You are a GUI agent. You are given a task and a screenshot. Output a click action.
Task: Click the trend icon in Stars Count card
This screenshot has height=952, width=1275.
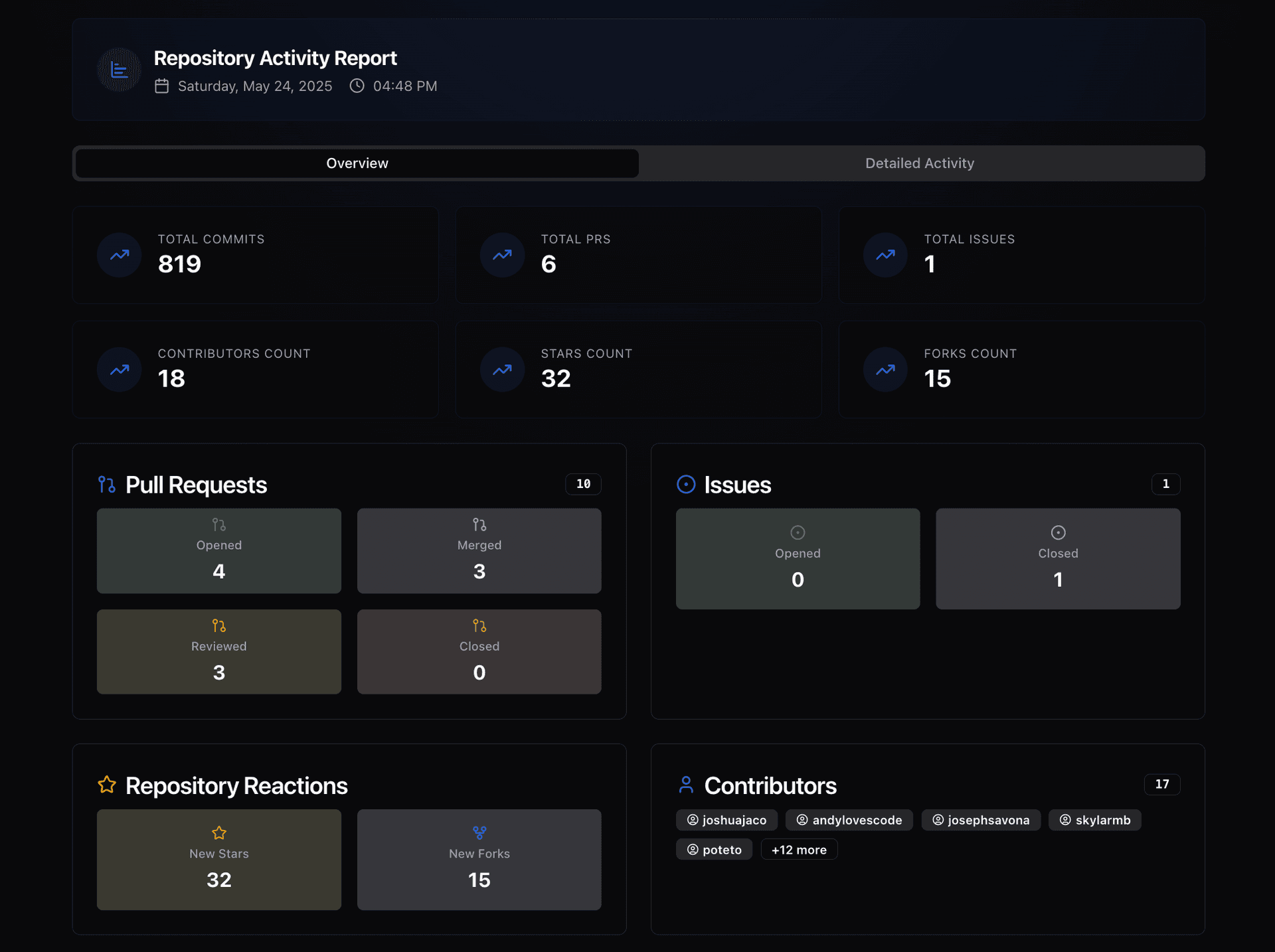[503, 370]
